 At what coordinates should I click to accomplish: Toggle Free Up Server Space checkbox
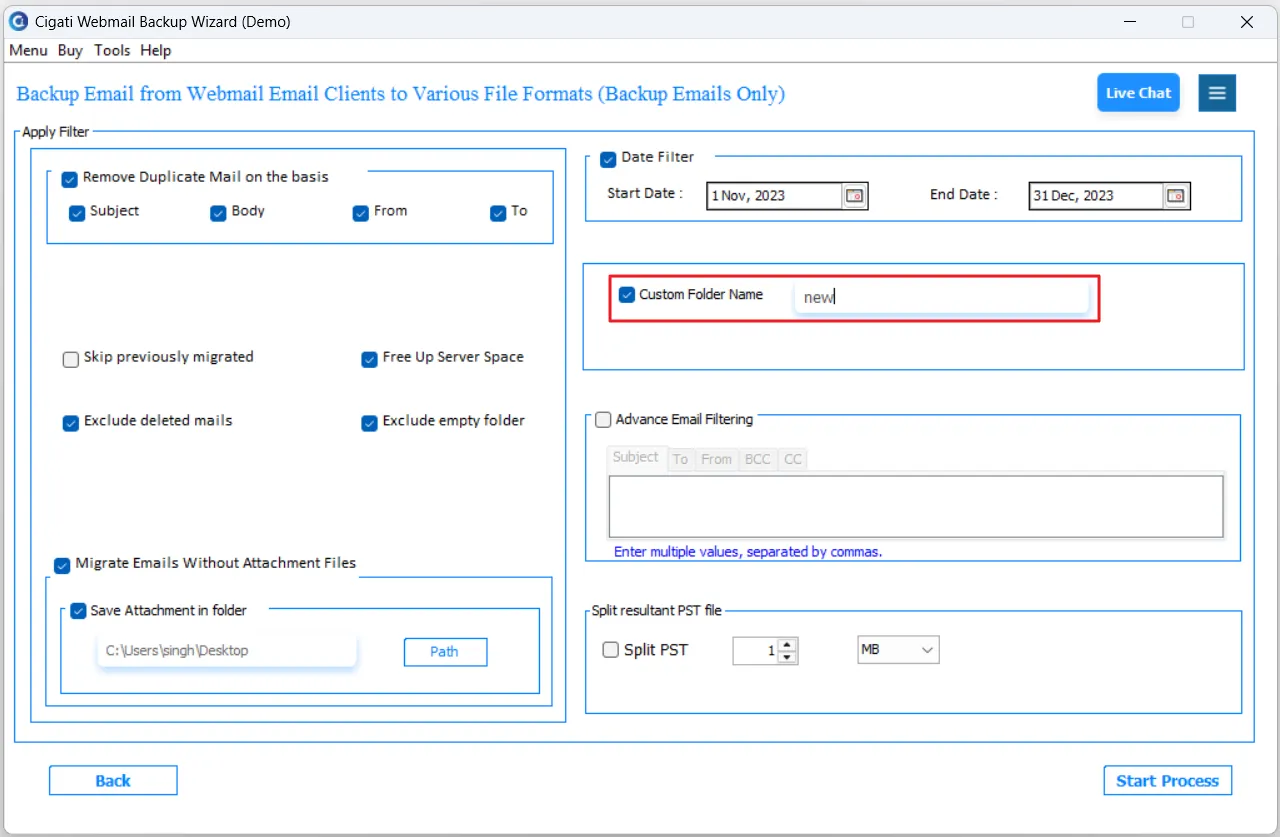[x=369, y=359]
